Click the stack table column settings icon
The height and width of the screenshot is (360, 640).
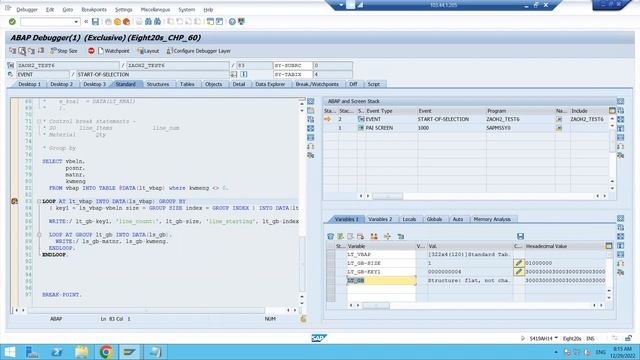tap(612, 111)
